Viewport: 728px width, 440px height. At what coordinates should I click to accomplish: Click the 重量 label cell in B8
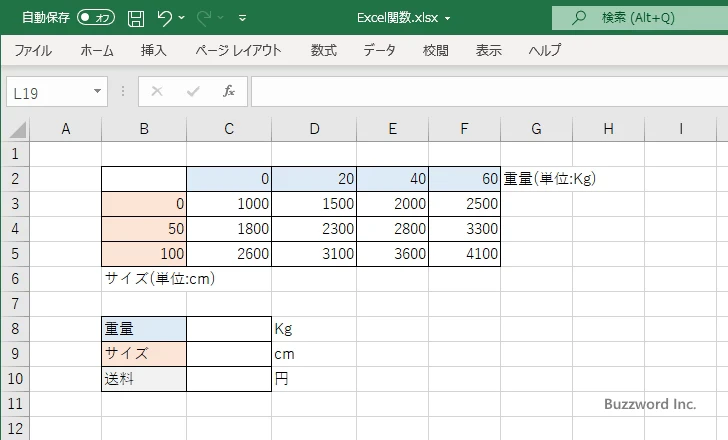tap(144, 329)
